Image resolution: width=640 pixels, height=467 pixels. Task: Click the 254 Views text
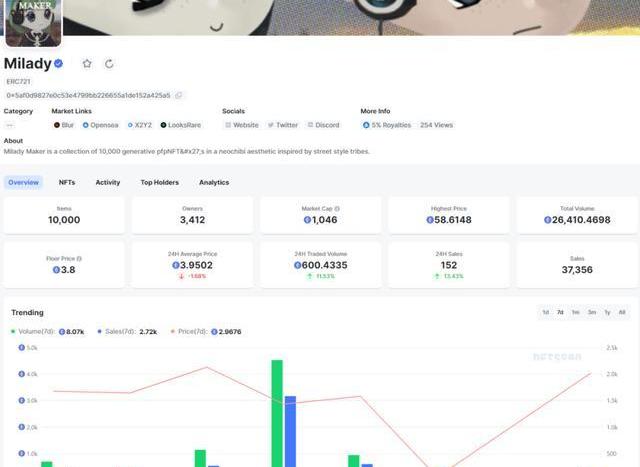436,125
